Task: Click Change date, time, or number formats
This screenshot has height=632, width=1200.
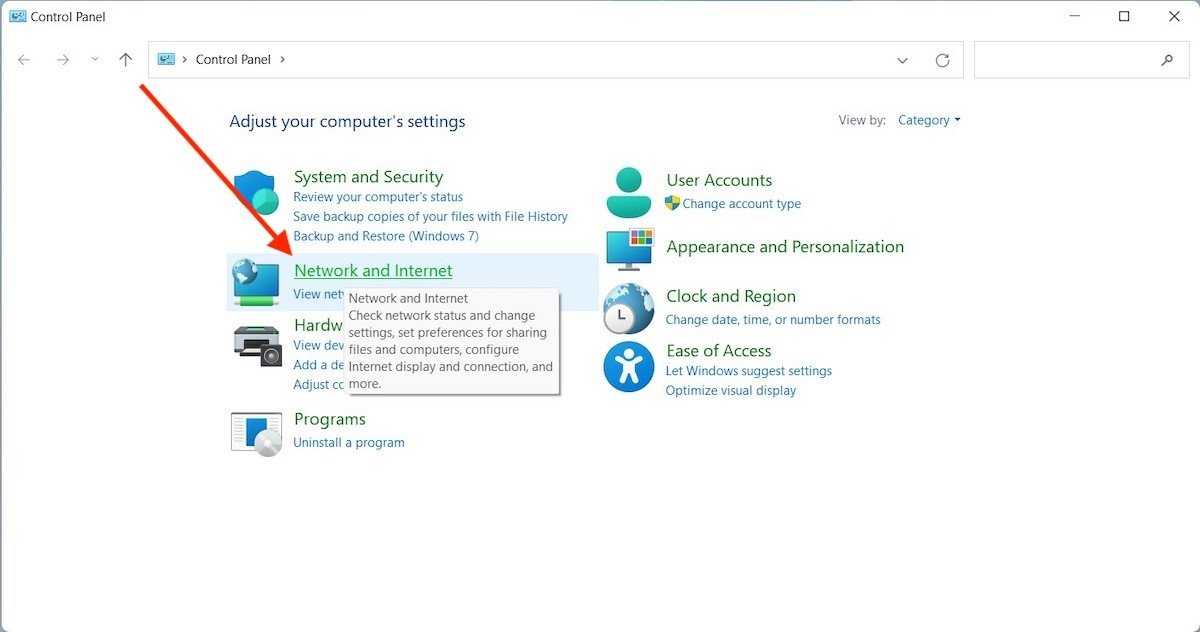Action: pos(773,320)
